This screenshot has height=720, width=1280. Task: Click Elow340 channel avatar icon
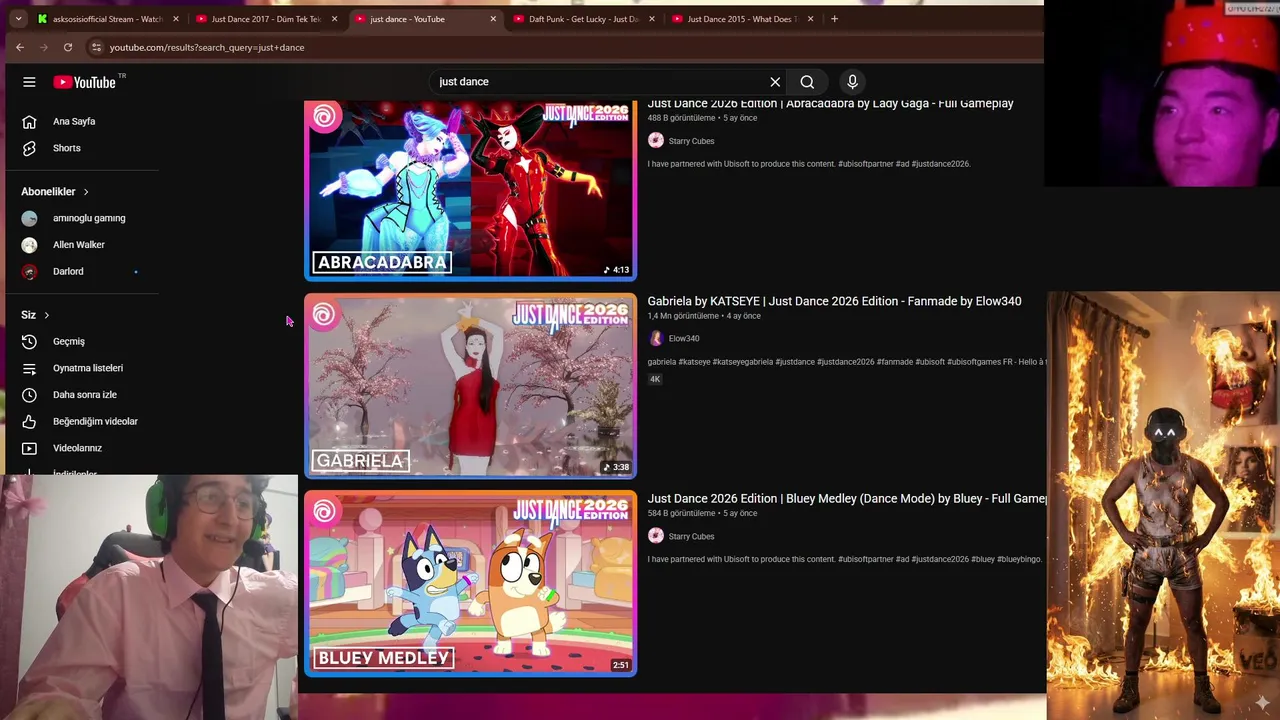point(656,338)
